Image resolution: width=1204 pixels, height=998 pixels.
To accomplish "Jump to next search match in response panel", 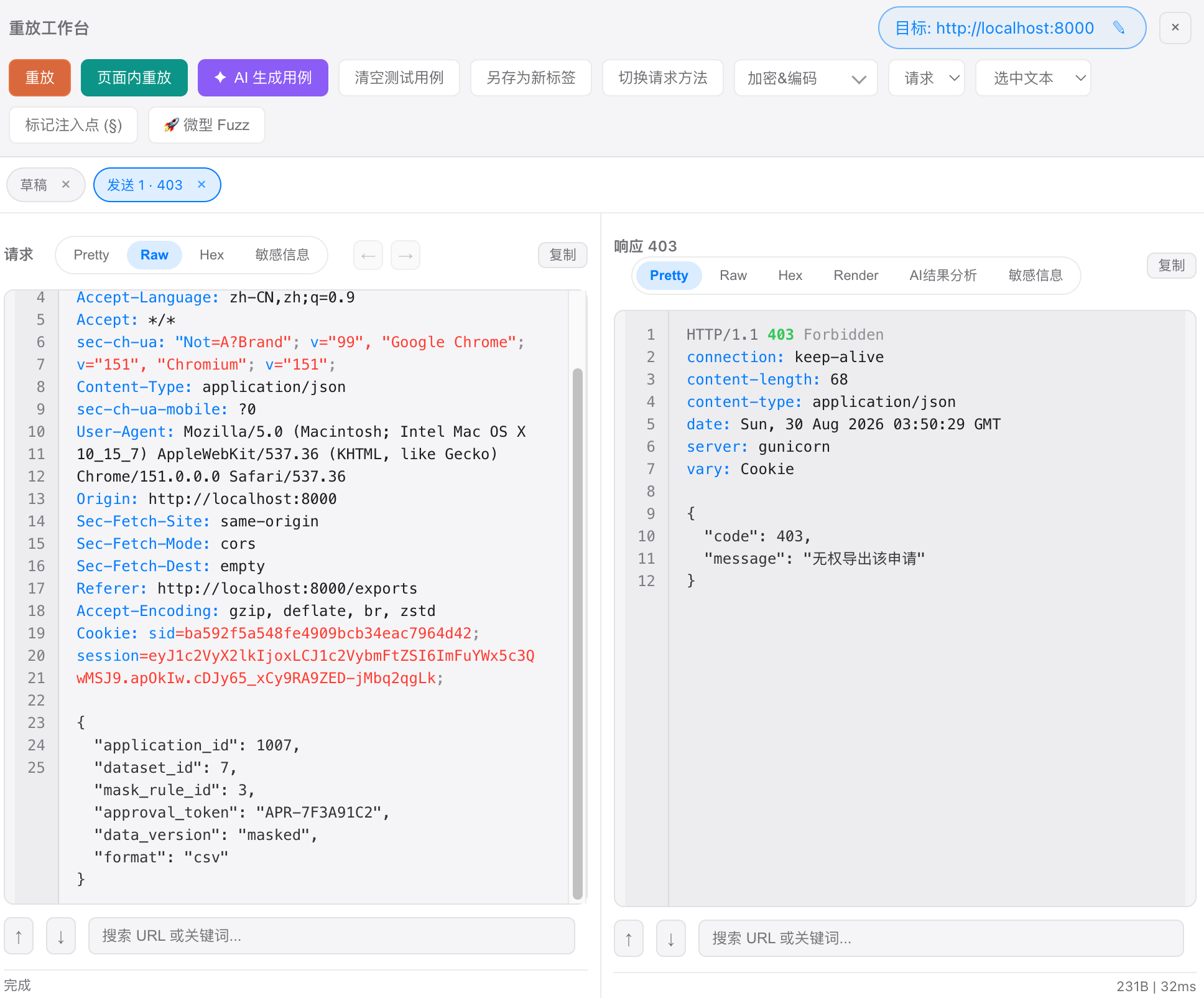I will pos(671,938).
